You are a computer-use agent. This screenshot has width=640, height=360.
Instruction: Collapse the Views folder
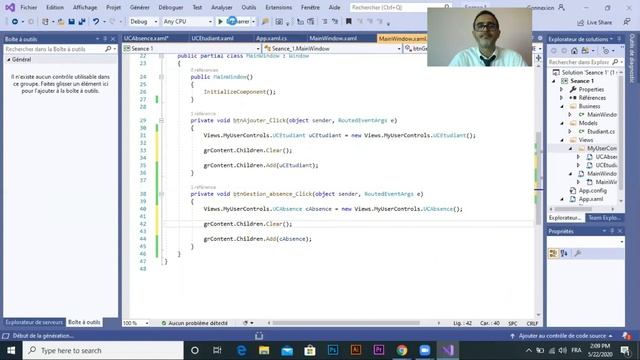[562, 140]
